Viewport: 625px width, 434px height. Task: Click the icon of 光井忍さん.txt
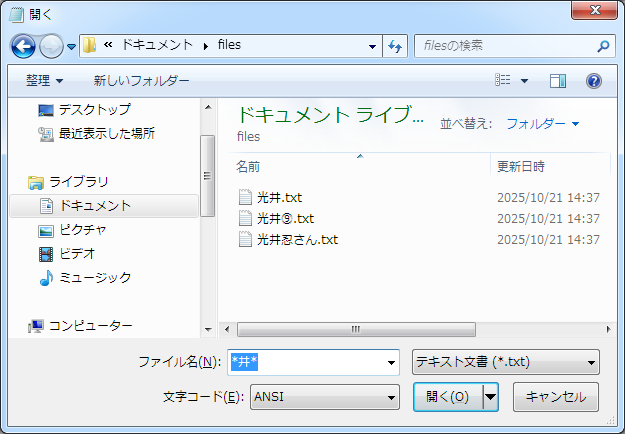coord(245,239)
